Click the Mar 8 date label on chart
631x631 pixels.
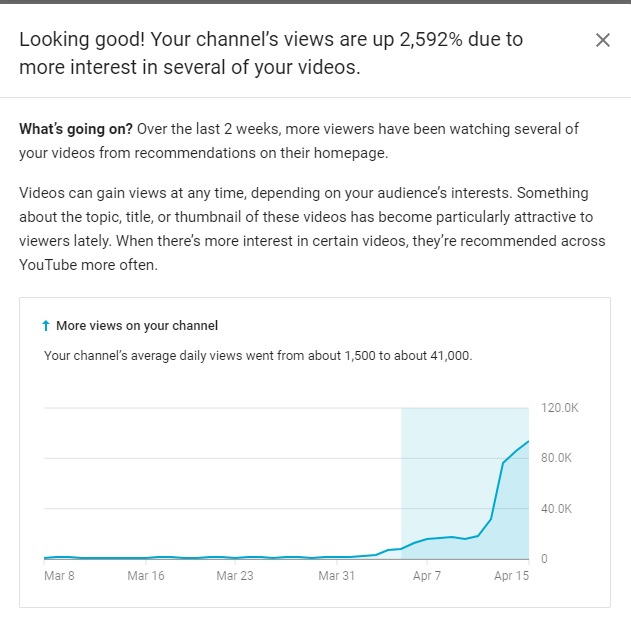[60, 576]
